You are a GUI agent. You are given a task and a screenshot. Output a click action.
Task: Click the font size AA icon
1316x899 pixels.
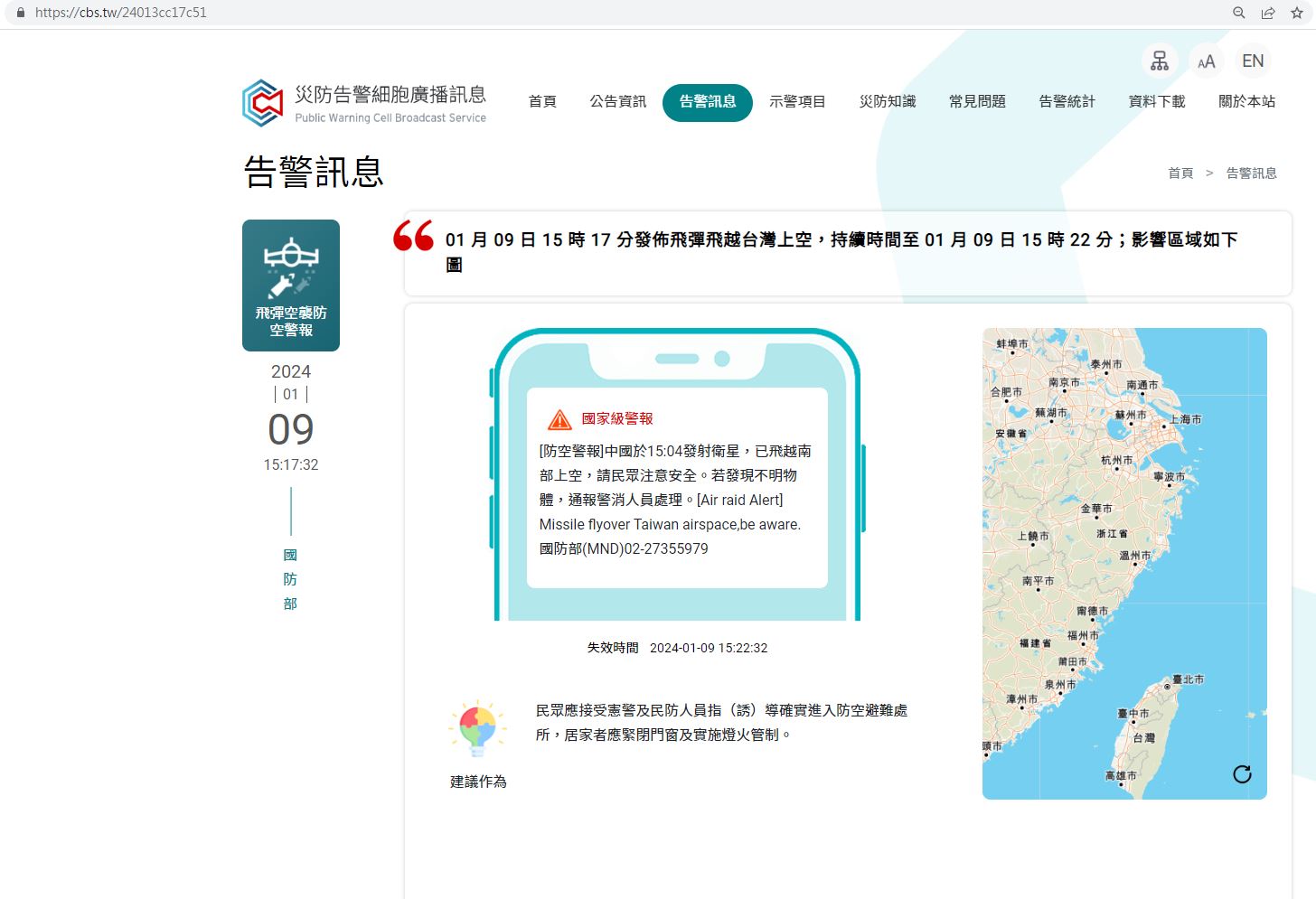pos(1206,61)
